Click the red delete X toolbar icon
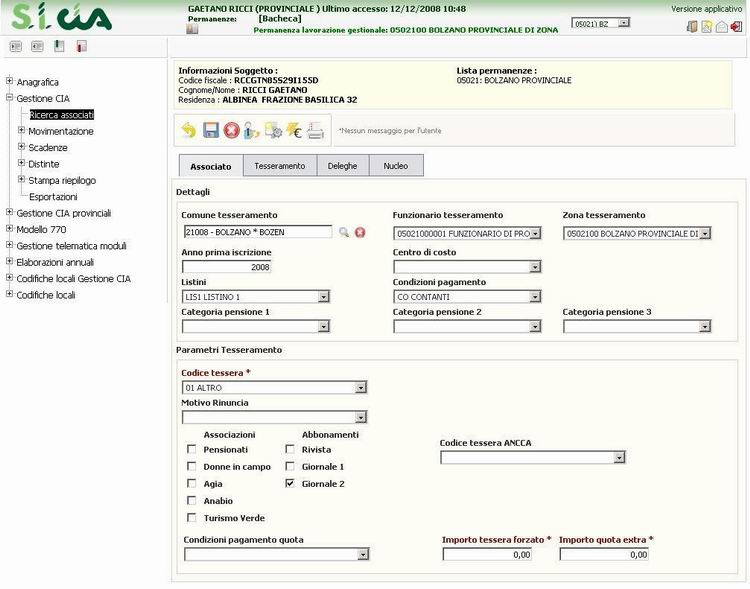 click(232, 130)
